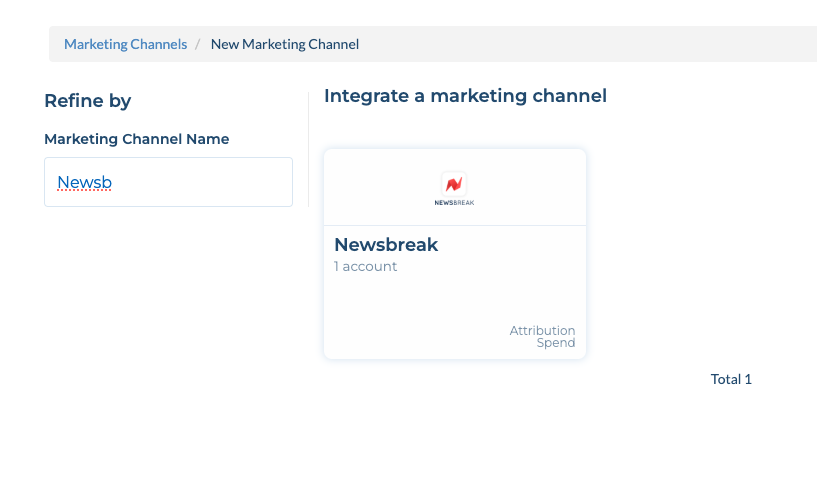Focus the Marketing Channel Name search field

[x=168, y=182]
